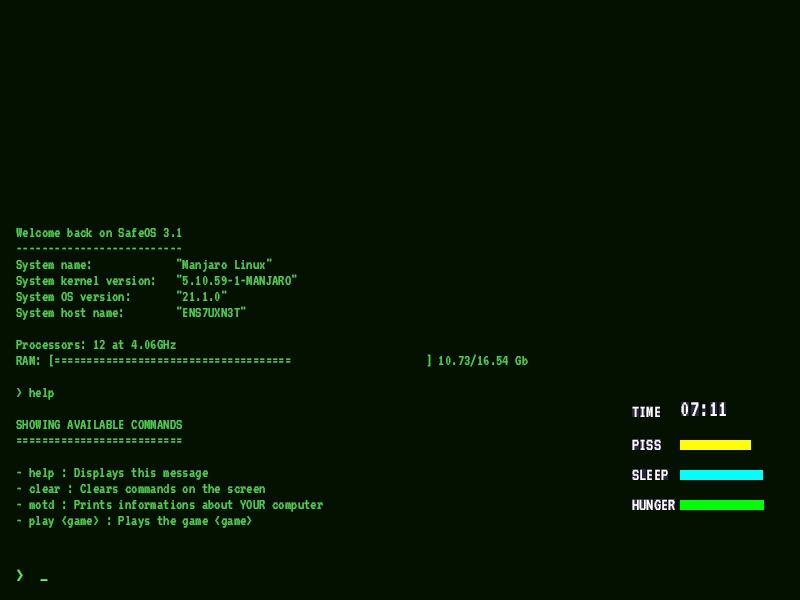Click the 'help : Displays this message' entry

coord(112,473)
